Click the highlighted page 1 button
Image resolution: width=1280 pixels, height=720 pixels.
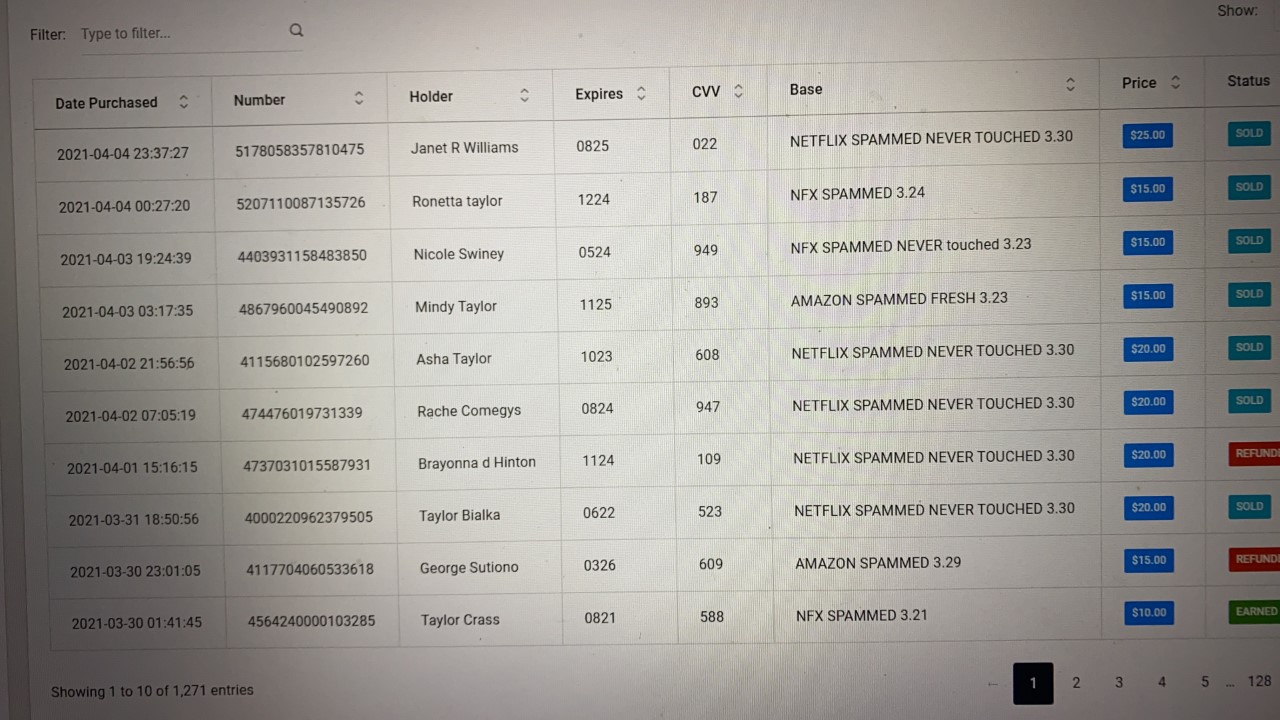pyautogui.click(x=1033, y=684)
